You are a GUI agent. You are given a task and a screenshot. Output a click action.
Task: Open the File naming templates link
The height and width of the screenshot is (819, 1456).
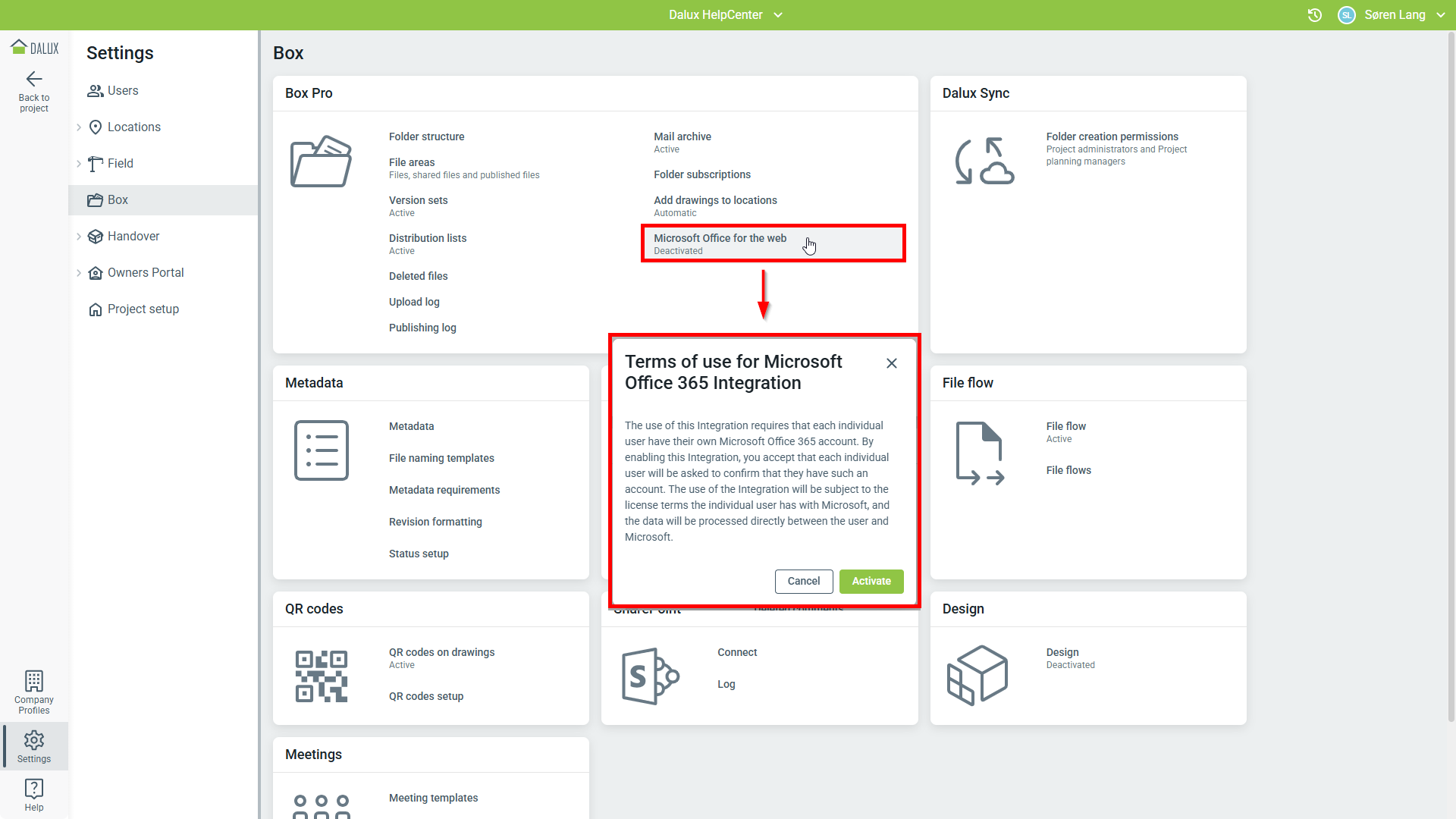441,458
